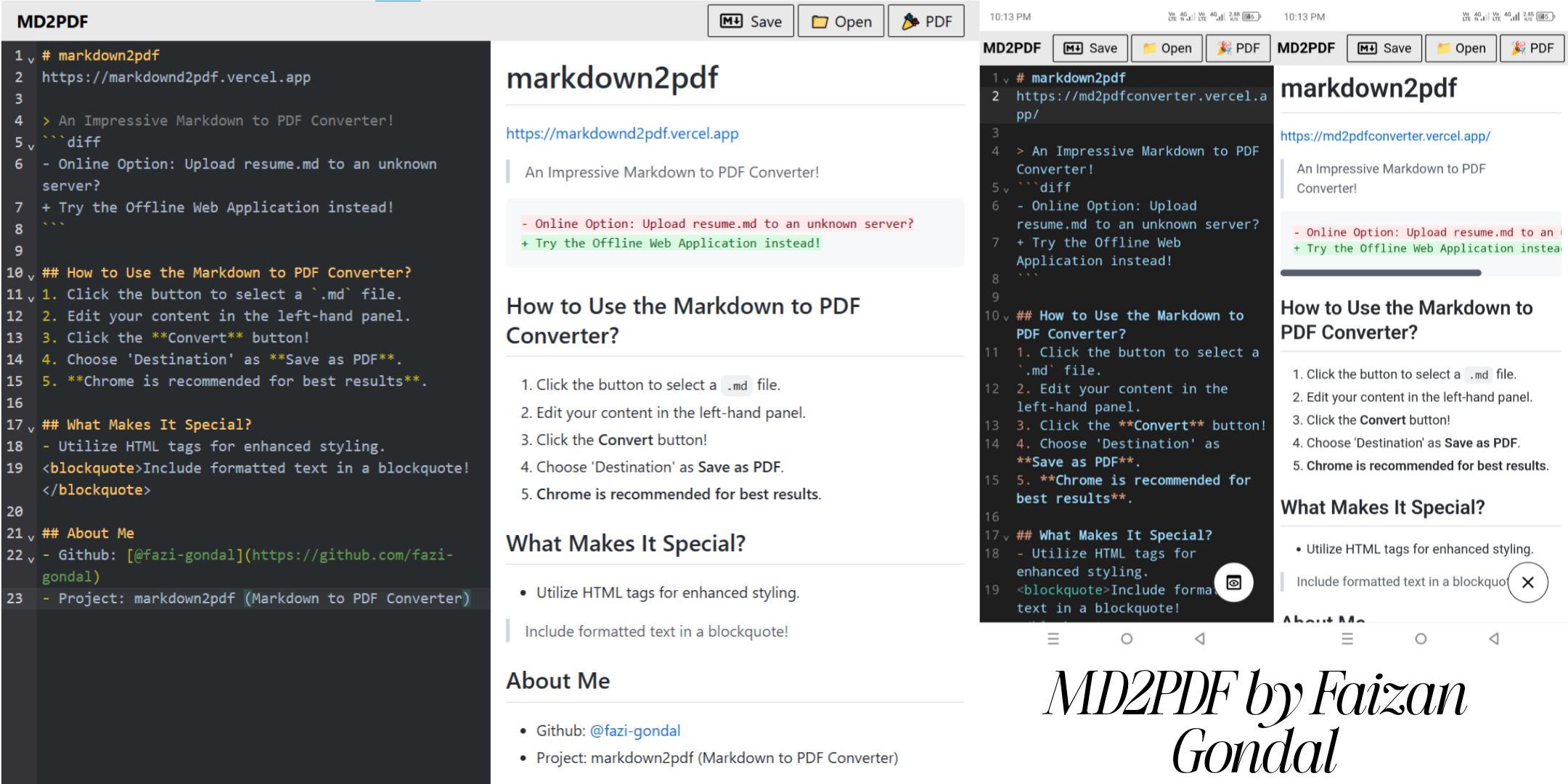Dismiss the mobile preview with the X button
The width and height of the screenshot is (1568, 784).
1528,582
